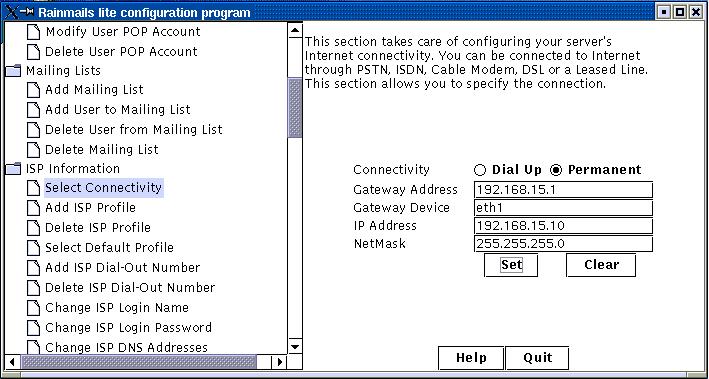
Task: Click document icon beside Delete Mailing List
Action: [33, 150]
